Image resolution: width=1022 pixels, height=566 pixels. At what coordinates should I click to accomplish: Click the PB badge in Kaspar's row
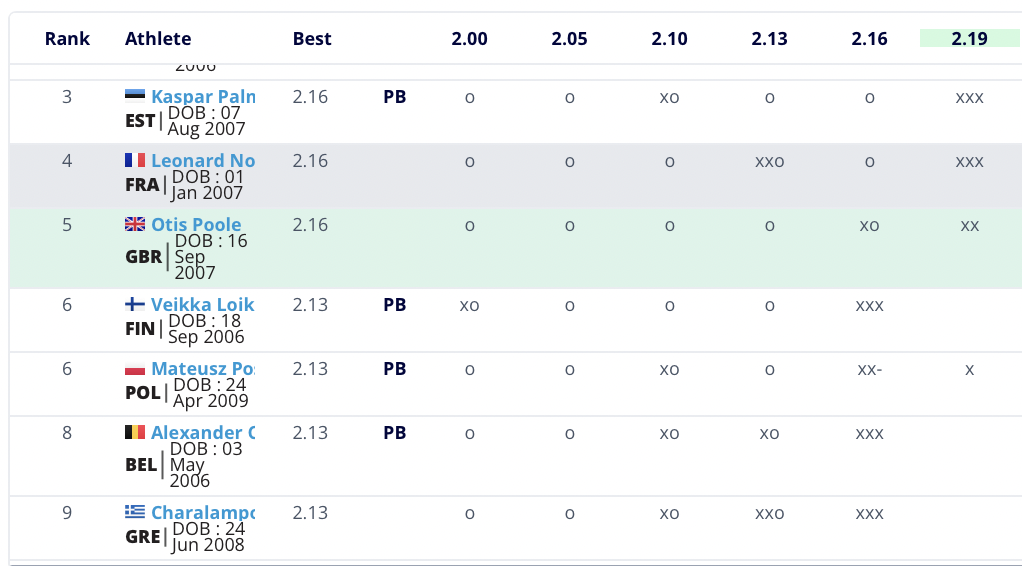[x=395, y=97]
